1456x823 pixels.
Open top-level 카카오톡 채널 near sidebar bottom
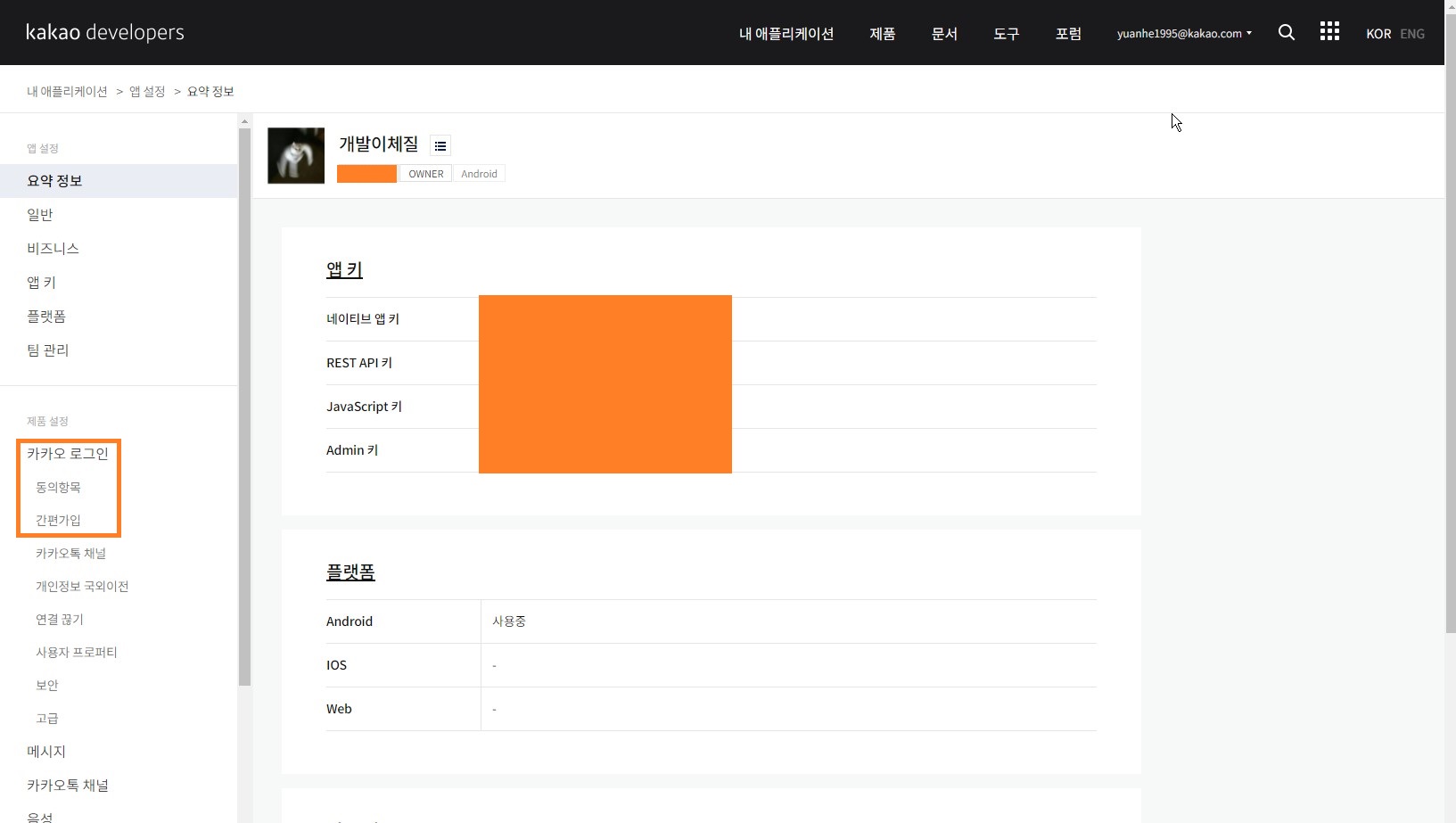(x=68, y=786)
